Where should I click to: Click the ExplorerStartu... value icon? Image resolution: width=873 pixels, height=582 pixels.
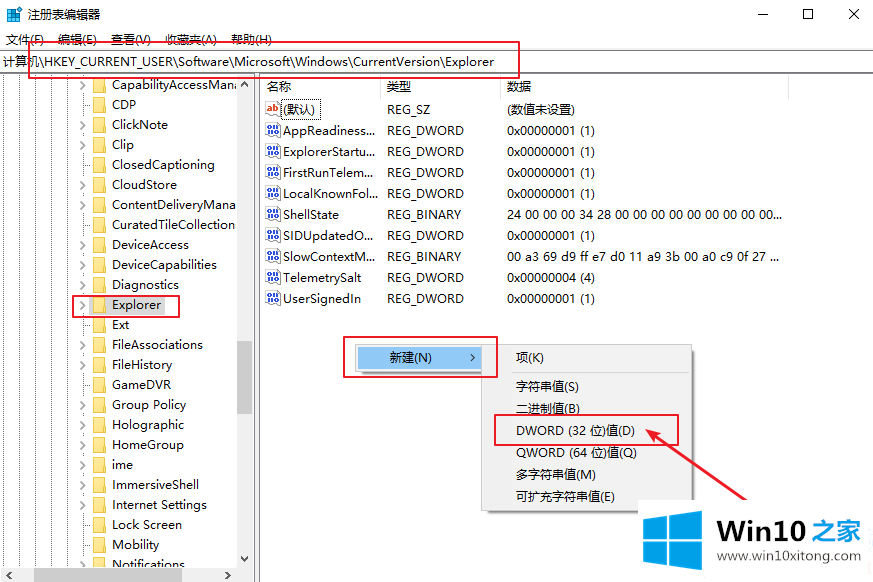click(x=272, y=151)
